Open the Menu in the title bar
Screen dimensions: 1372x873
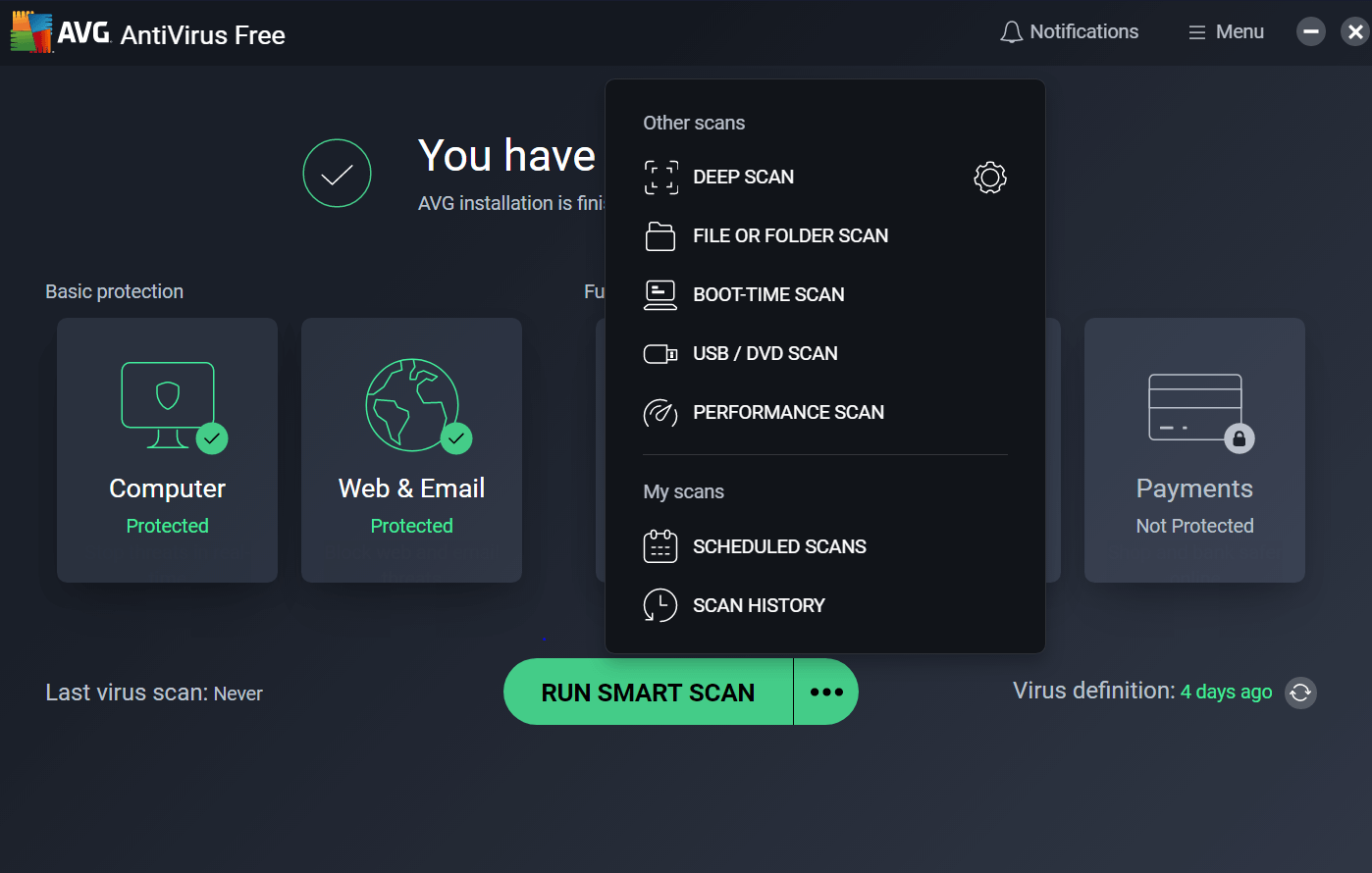tap(1224, 31)
